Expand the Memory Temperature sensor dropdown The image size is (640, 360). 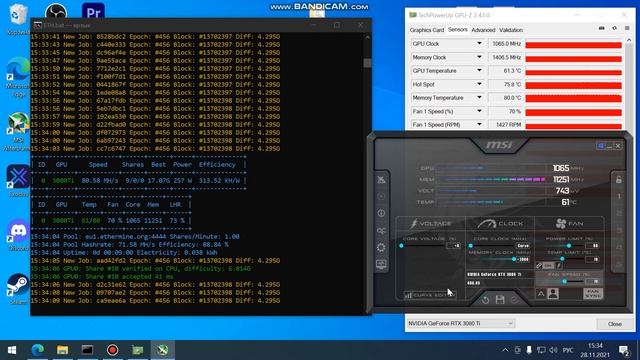(x=479, y=98)
